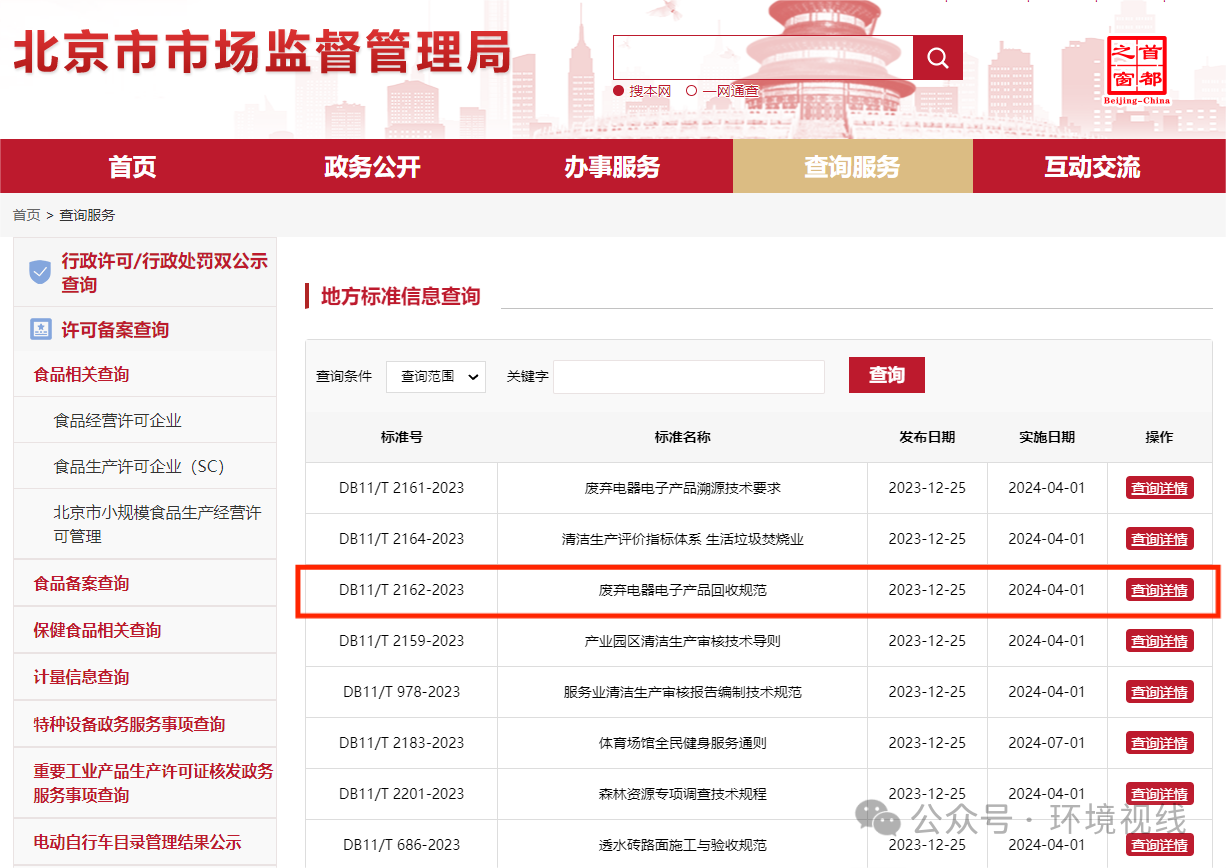The height and width of the screenshot is (868, 1226).
Task: Click the 首页 breadcrumb link
Action: click(26, 215)
